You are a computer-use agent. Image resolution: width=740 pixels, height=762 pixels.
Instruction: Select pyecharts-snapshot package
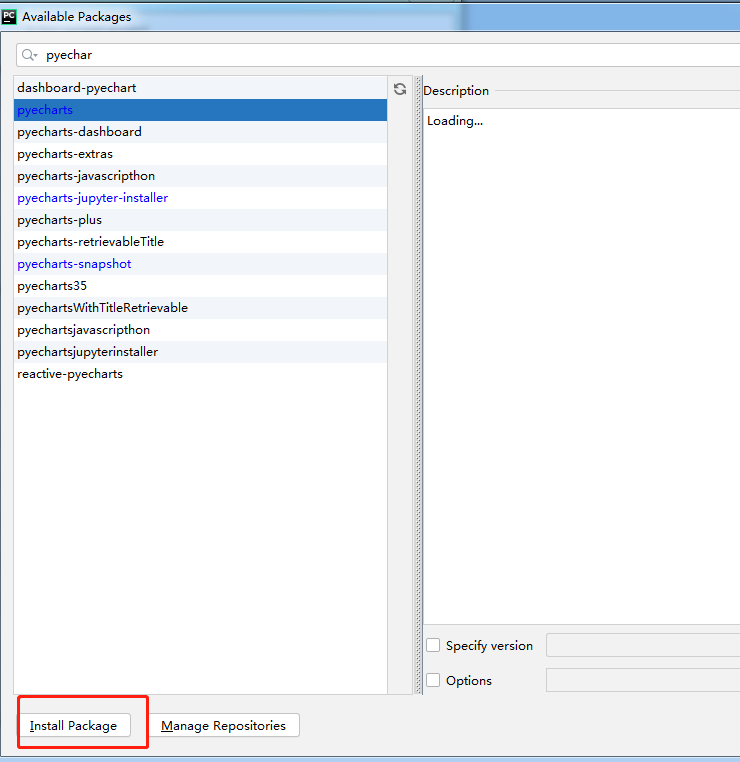pos(74,264)
